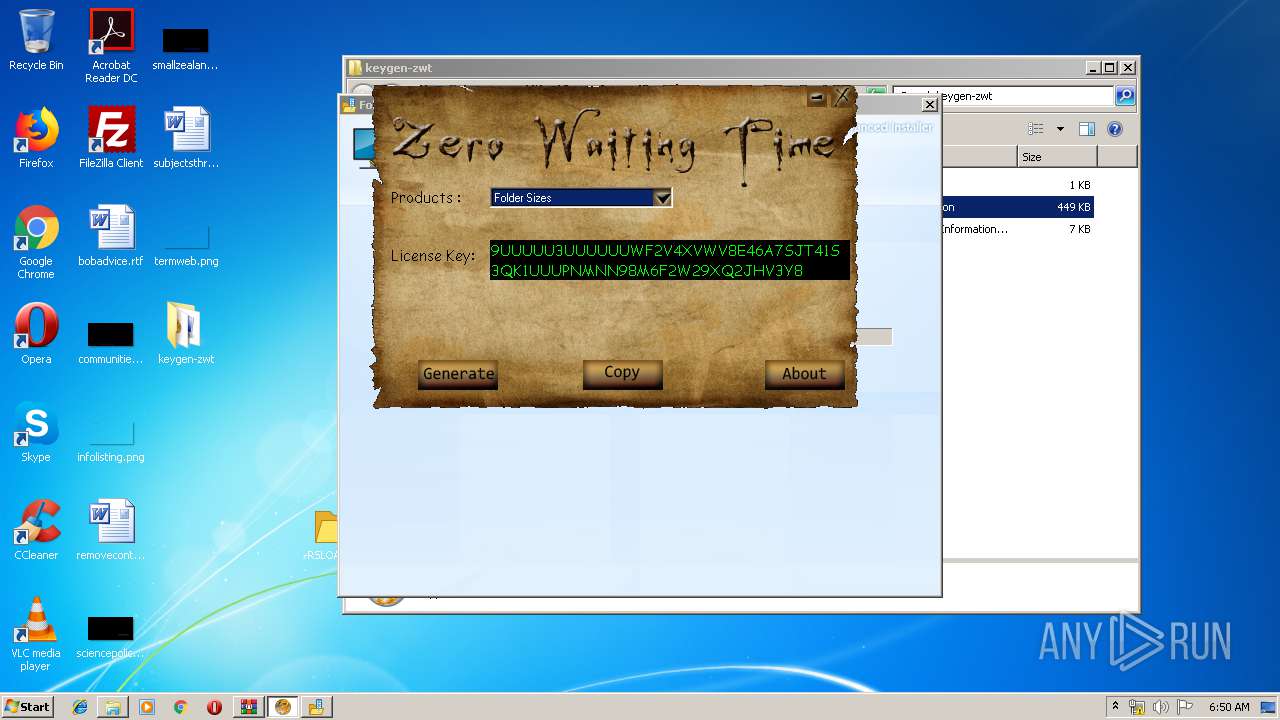This screenshot has height=720, width=1280.
Task: Select the Information... row with 7 KB
Action: point(1016,229)
